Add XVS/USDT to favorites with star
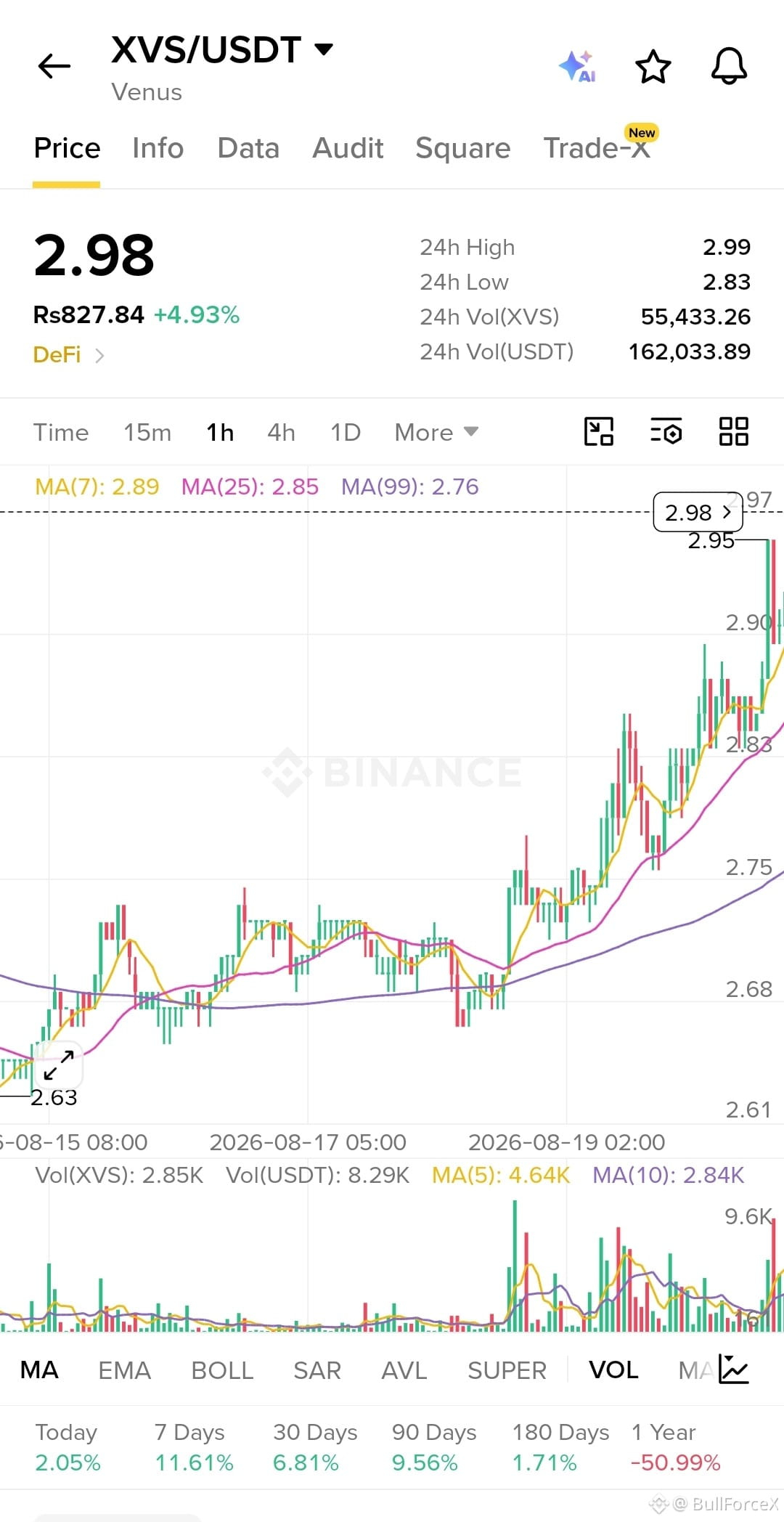The width and height of the screenshot is (784, 1522). [653, 66]
